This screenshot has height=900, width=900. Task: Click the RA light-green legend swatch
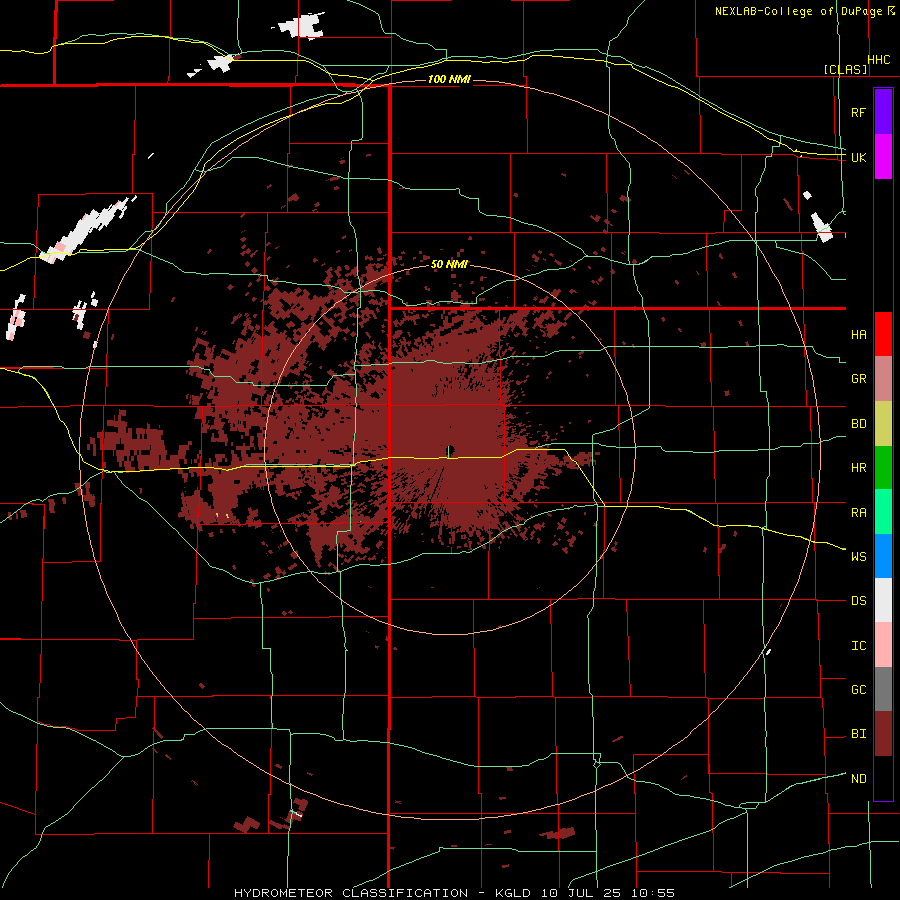(x=883, y=512)
